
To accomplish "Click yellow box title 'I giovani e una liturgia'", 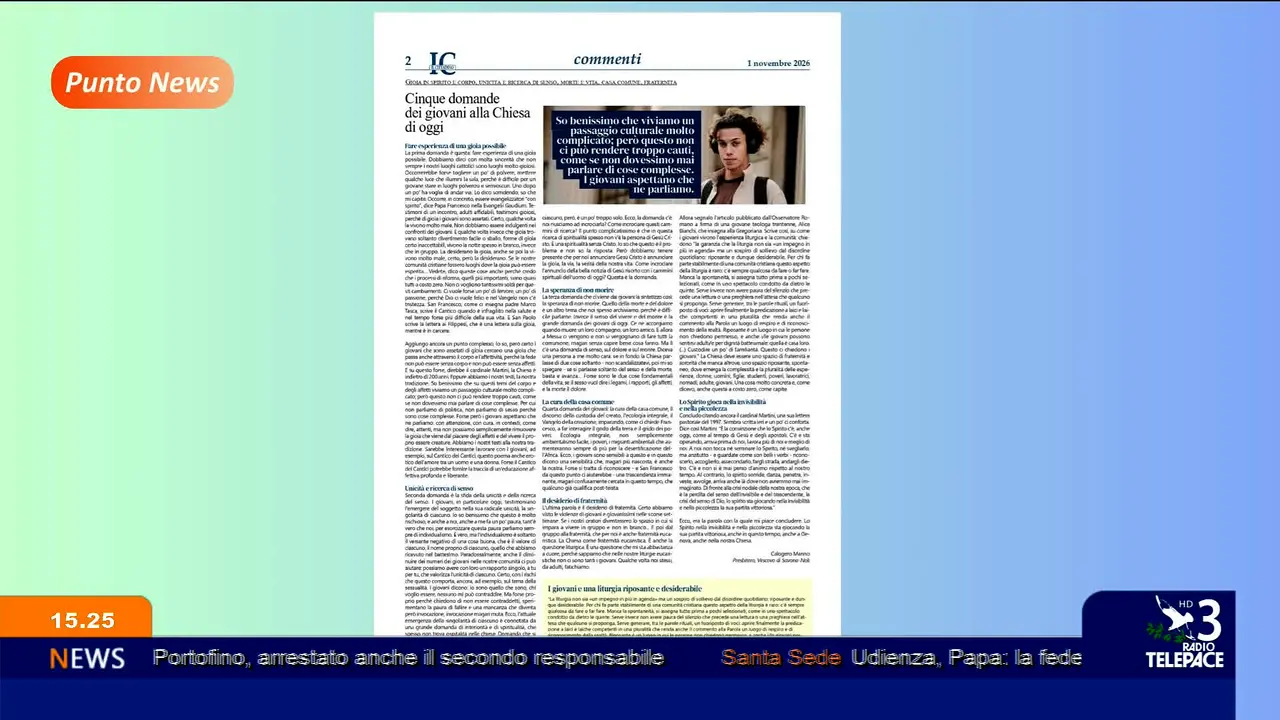I will click(624, 589).
